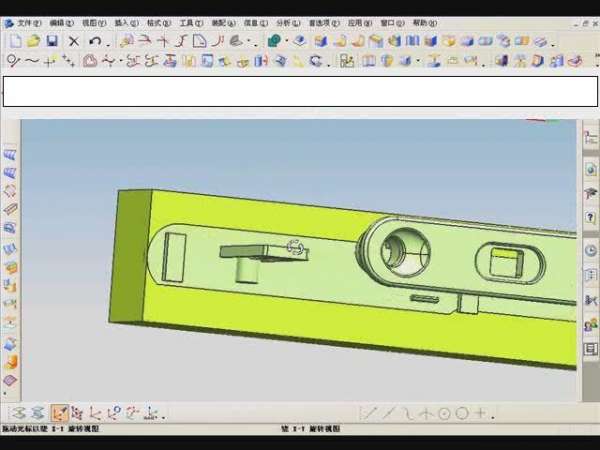600x450 pixels.
Task: Click the New file icon
Action: click(14, 41)
